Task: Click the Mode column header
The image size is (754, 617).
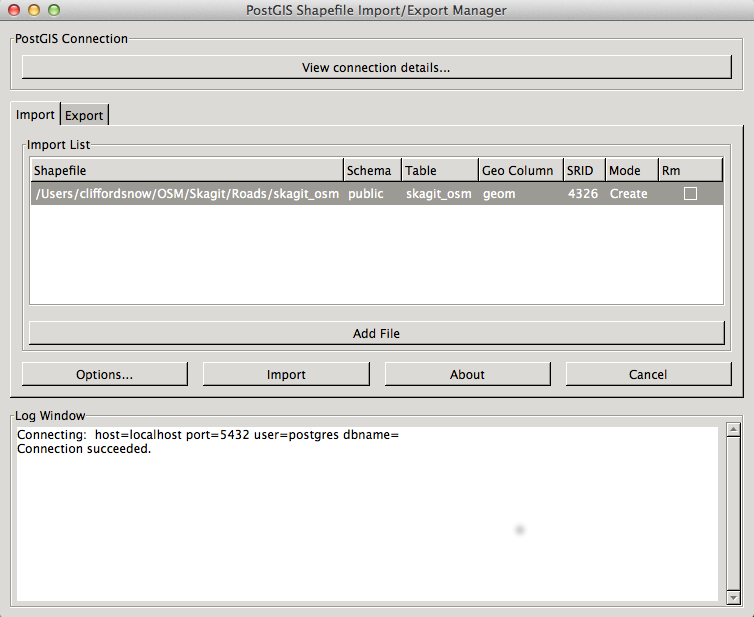Action: coord(630,170)
